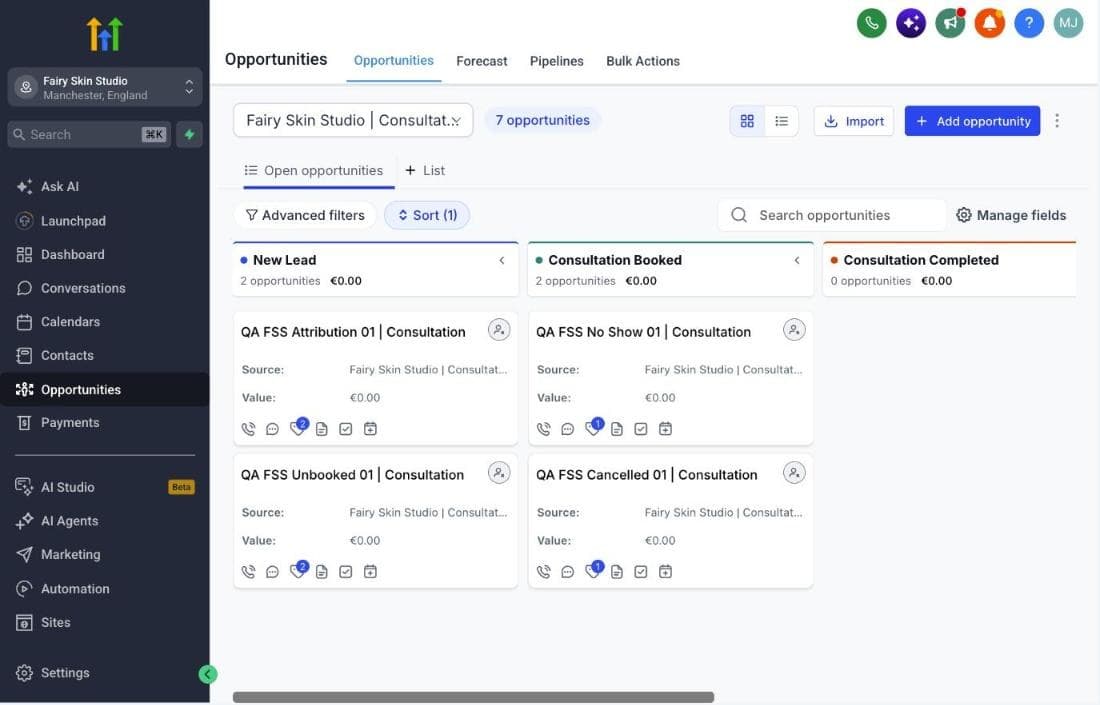Click the Add opportunity button
The width and height of the screenshot is (1100, 705).
click(972, 121)
